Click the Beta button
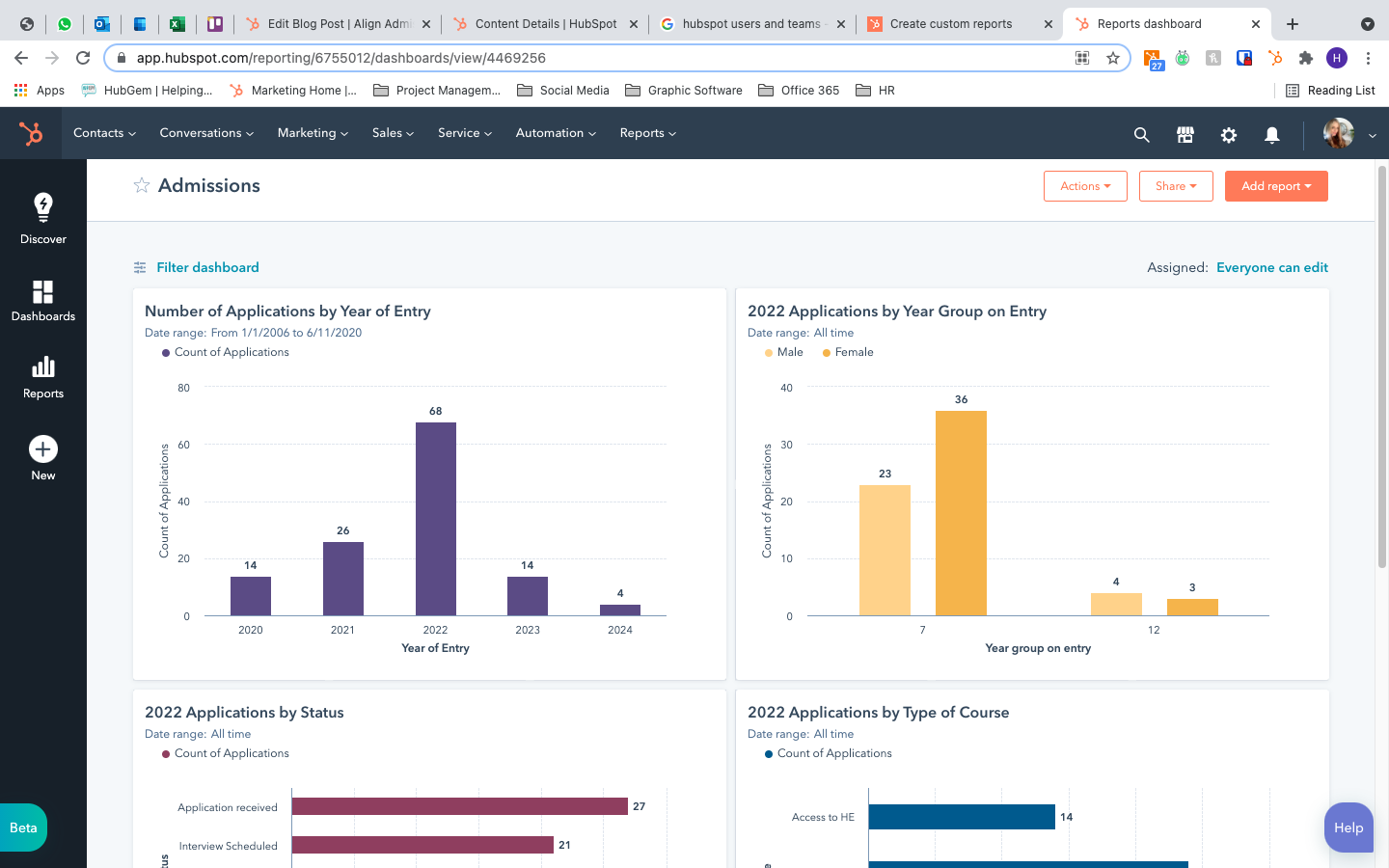 click(23, 827)
